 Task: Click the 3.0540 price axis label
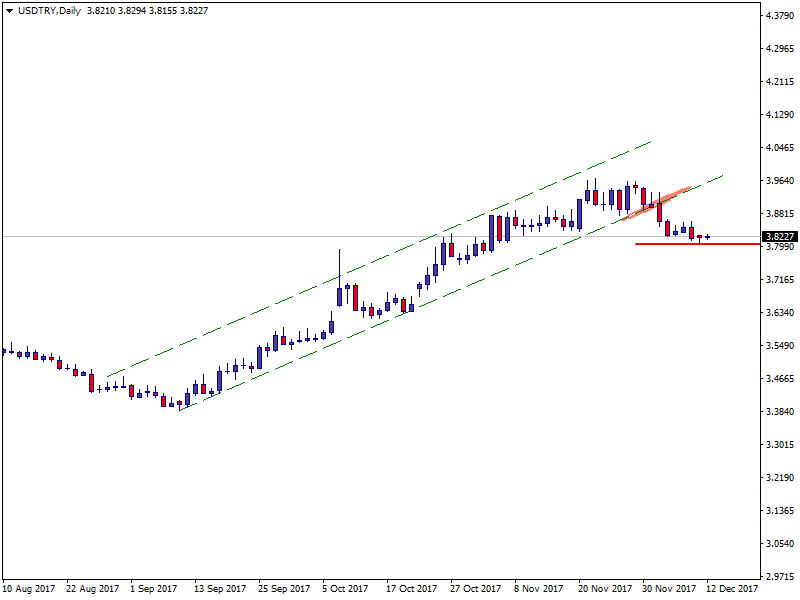[x=779, y=544]
